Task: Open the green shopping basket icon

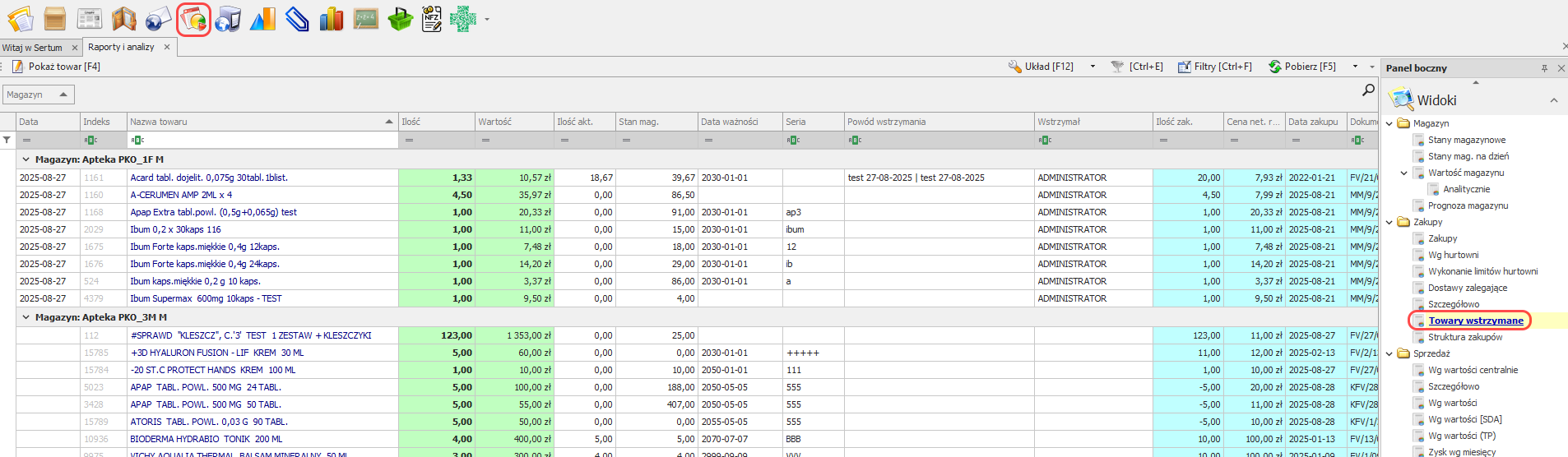Action: coord(400,19)
